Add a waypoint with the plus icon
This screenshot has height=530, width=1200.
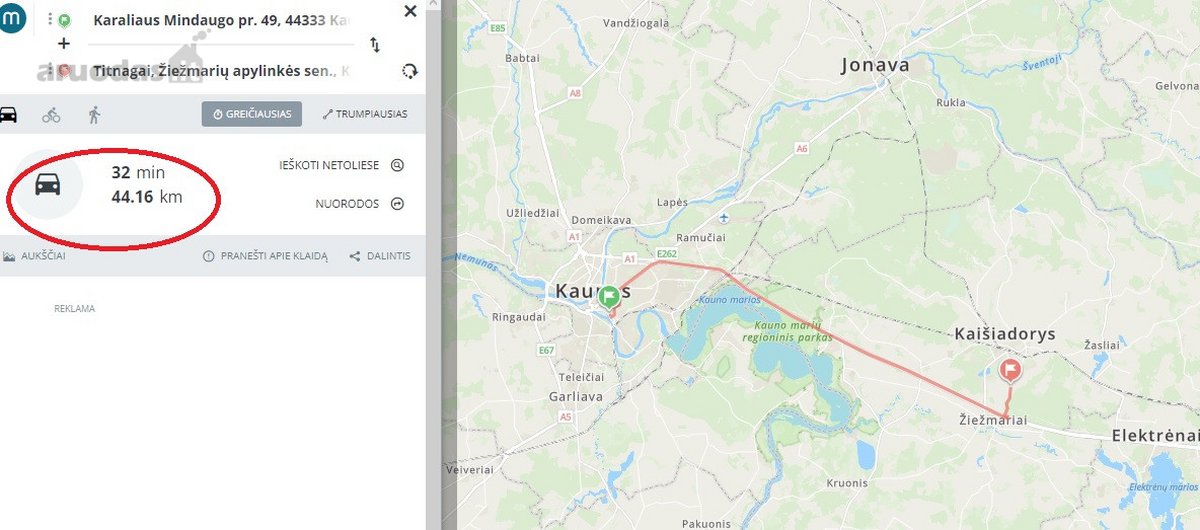(x=64, y=43)
